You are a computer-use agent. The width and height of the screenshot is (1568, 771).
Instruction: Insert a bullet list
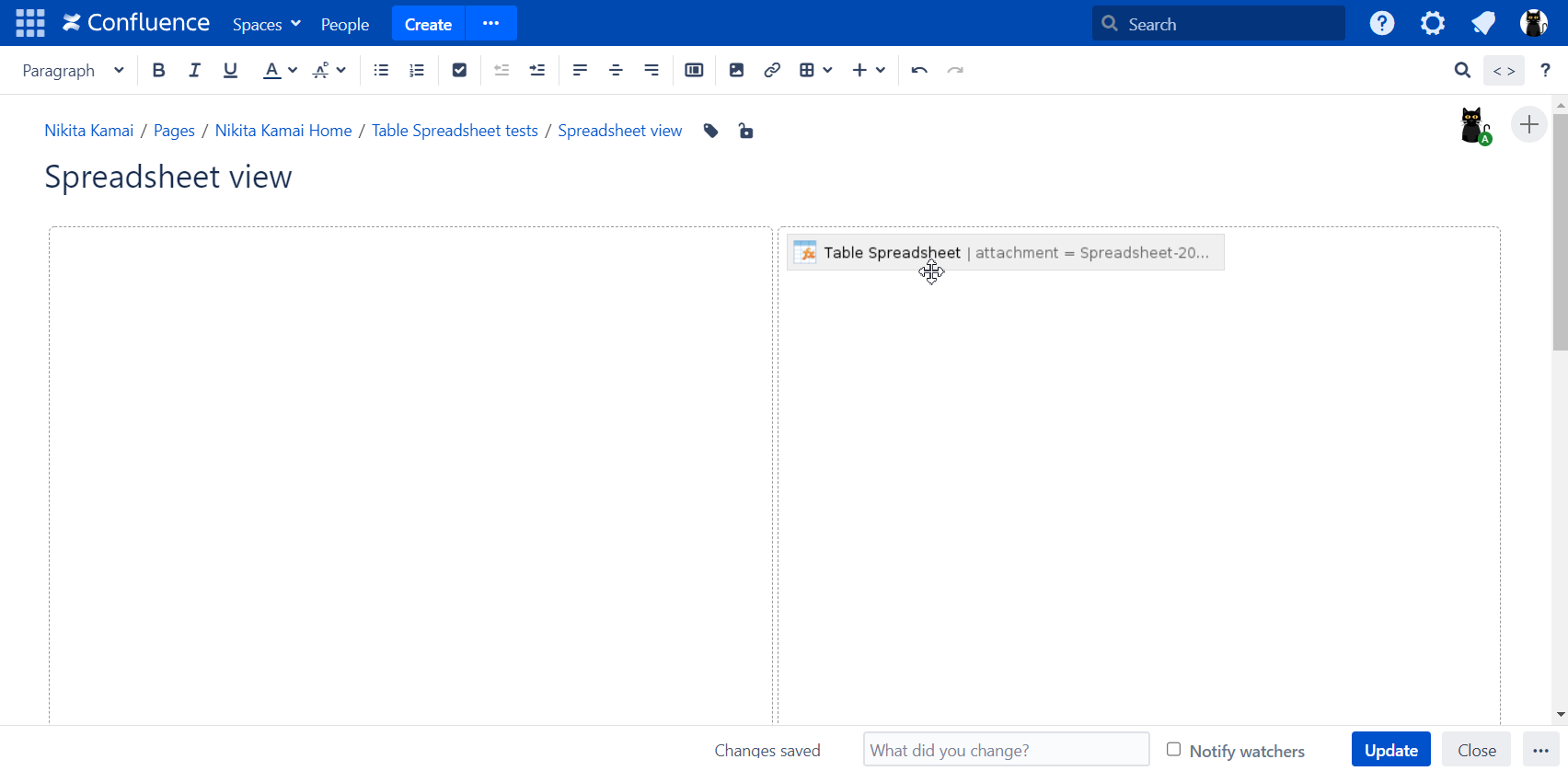[381, 70]
